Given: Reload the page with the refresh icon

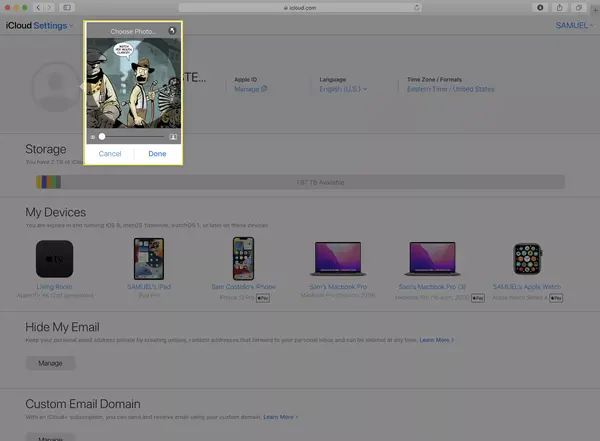Looking at the screenshot, I should (416, 7).
